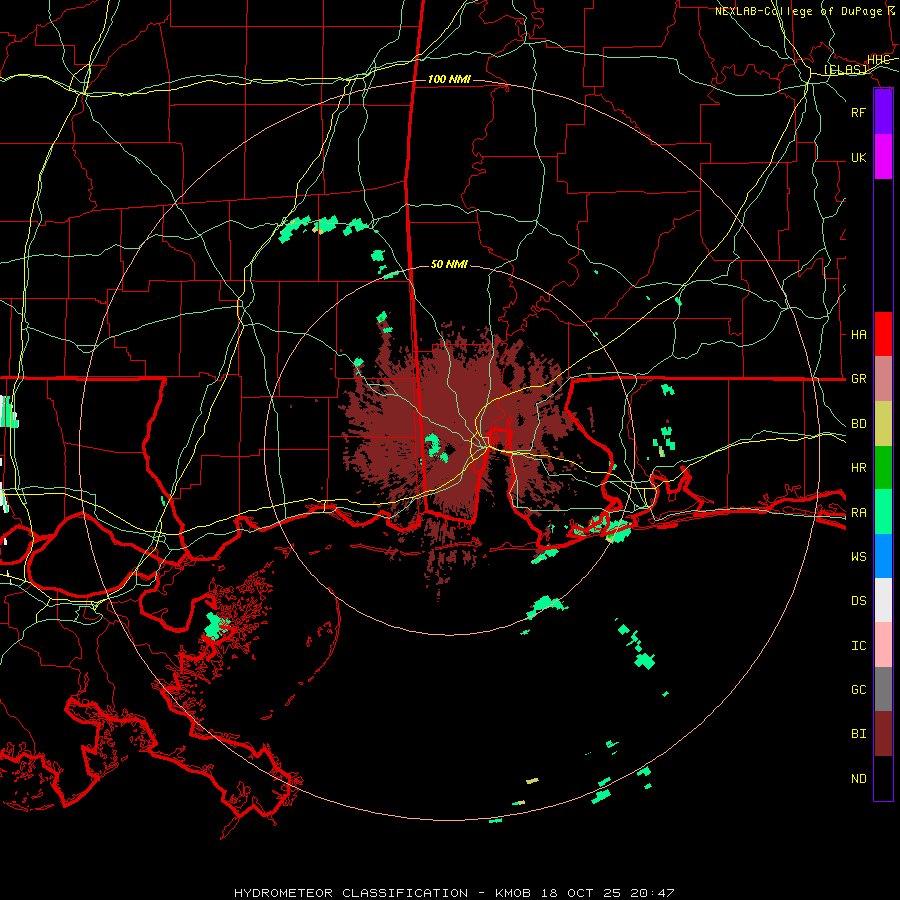
Task: Click the magenta UK color swatch in legend
Action: 883,157
